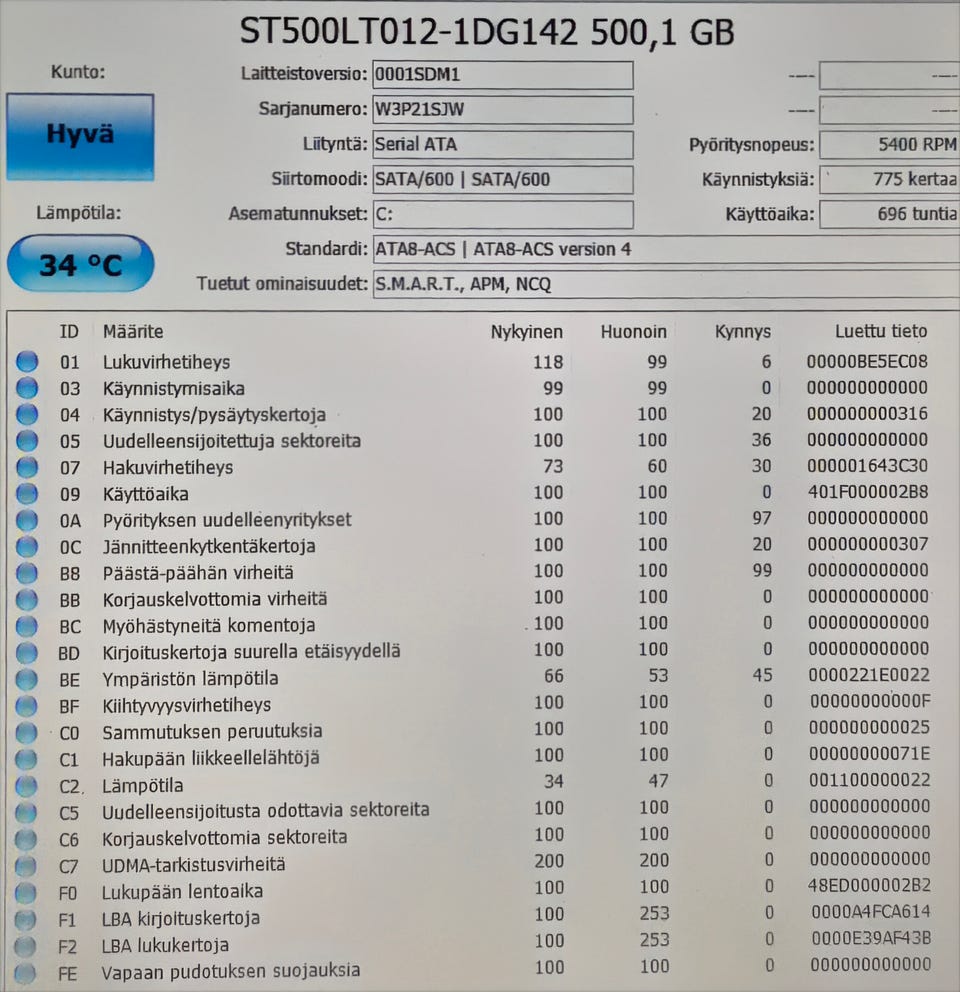Image resolution: width=960 pixels, height=992 pixels.
Task: Click the Asematunnukset field C:
Action: click(503, 214)
